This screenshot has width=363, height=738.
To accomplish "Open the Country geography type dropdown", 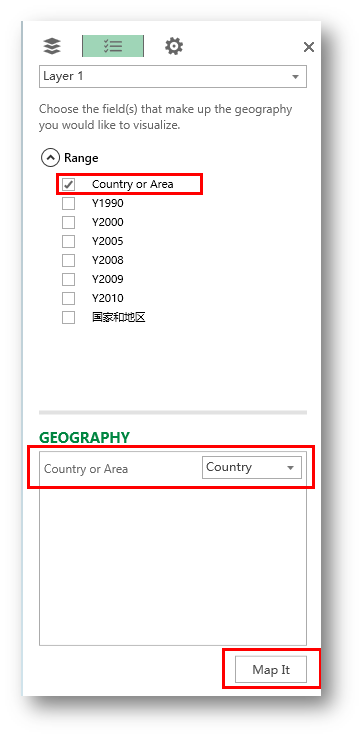I will [x=251, y=467].
